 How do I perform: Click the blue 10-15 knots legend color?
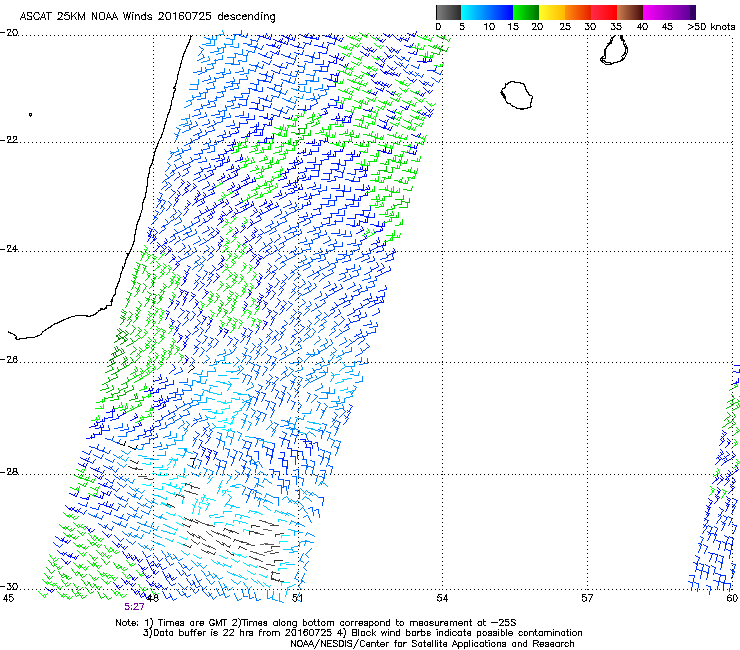click(x=500, y=12)
